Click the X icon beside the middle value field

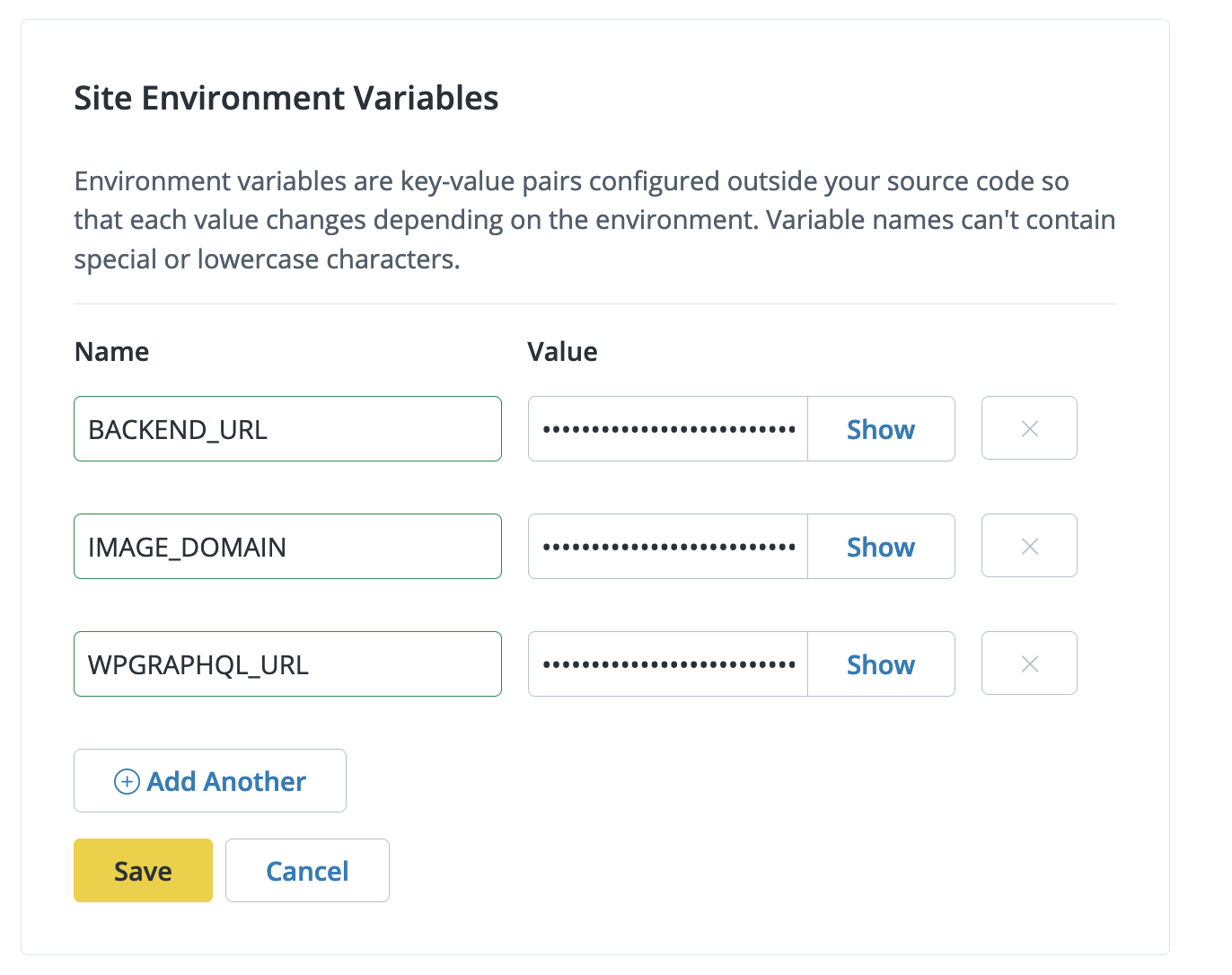[x=1029, y=546]
